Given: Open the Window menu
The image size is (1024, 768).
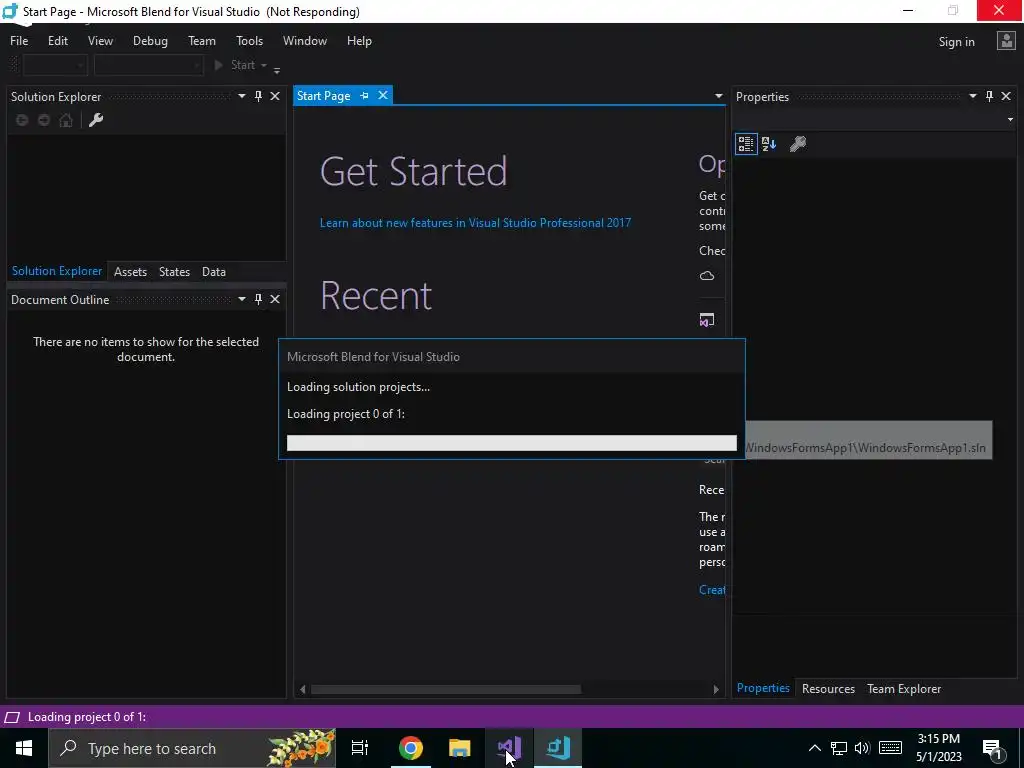Looking at the screenshot, I should pos(305,40).
